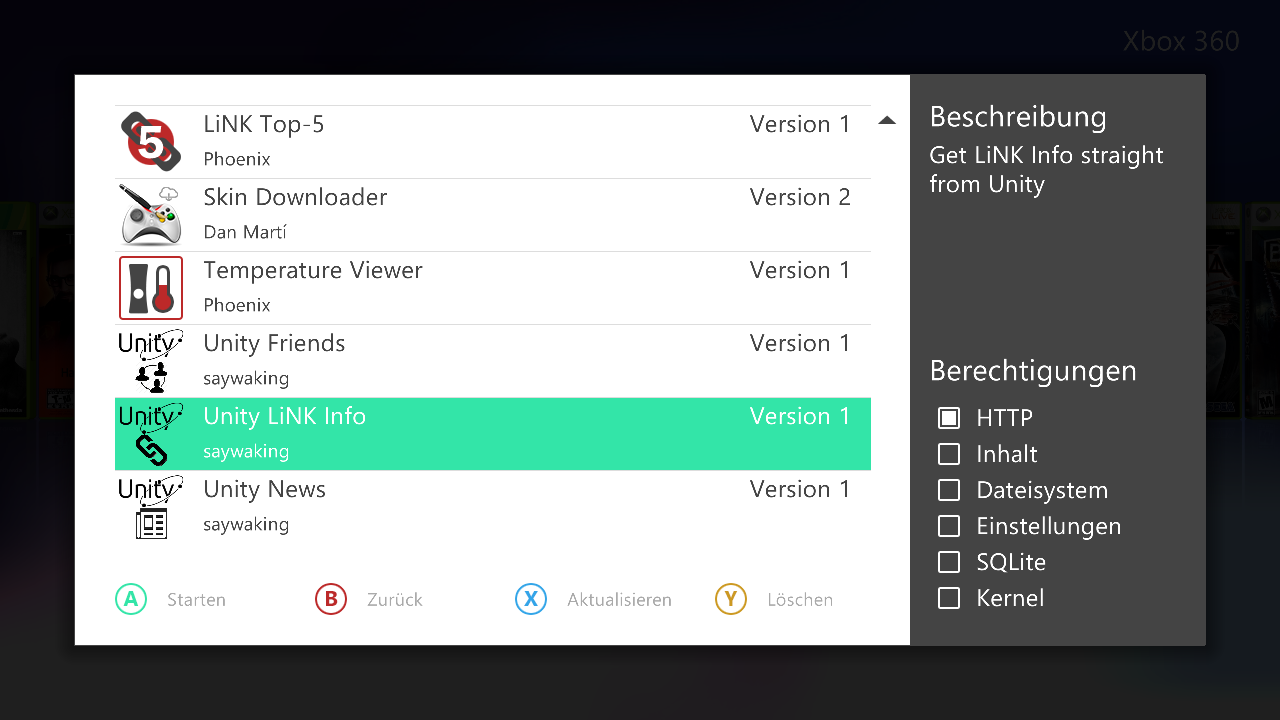Click the Dateisystem permission label
1280x720 pixels.
(x=1042, y=490)
